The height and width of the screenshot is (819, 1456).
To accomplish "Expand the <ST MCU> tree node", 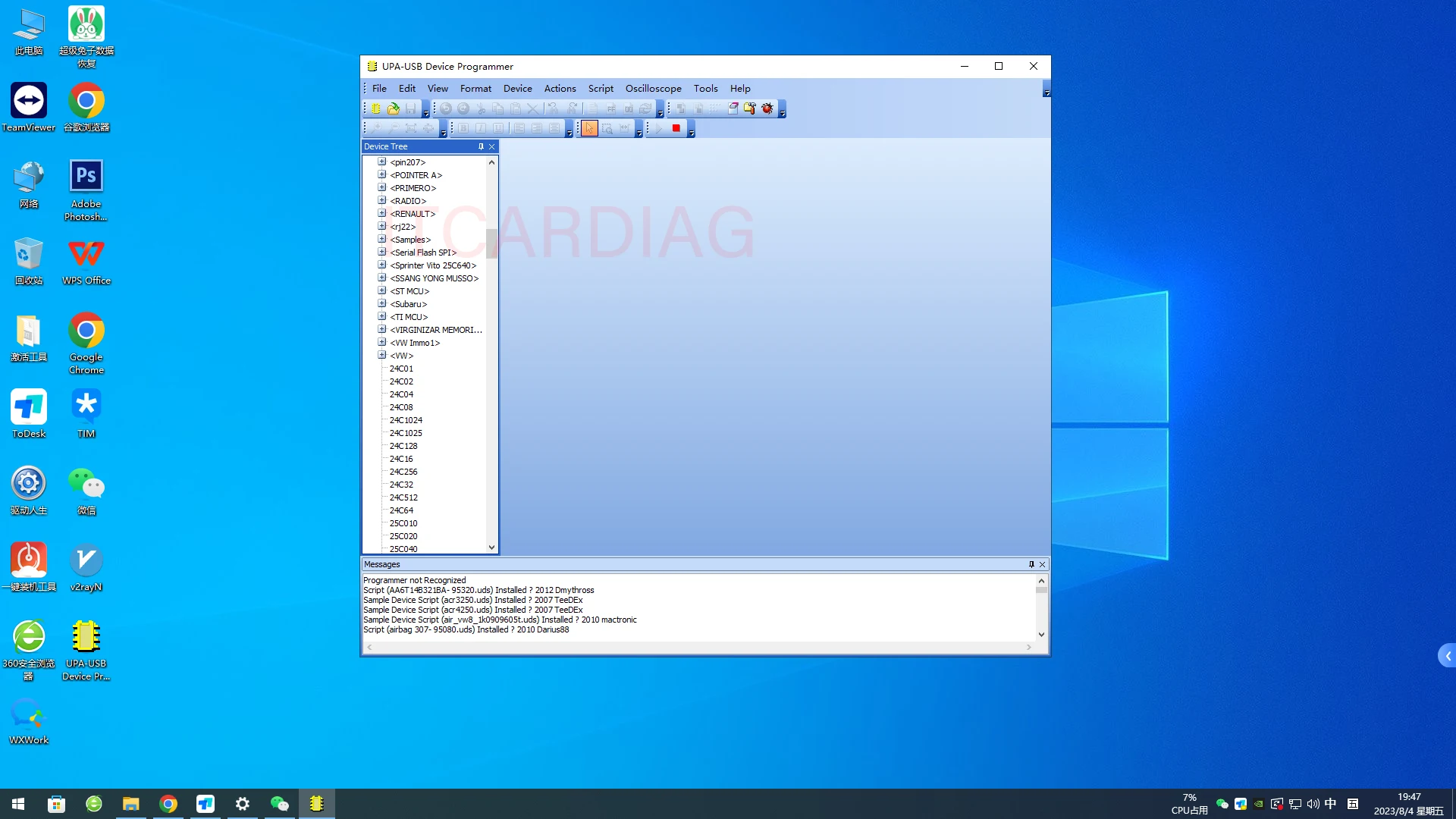I will 382,291.
